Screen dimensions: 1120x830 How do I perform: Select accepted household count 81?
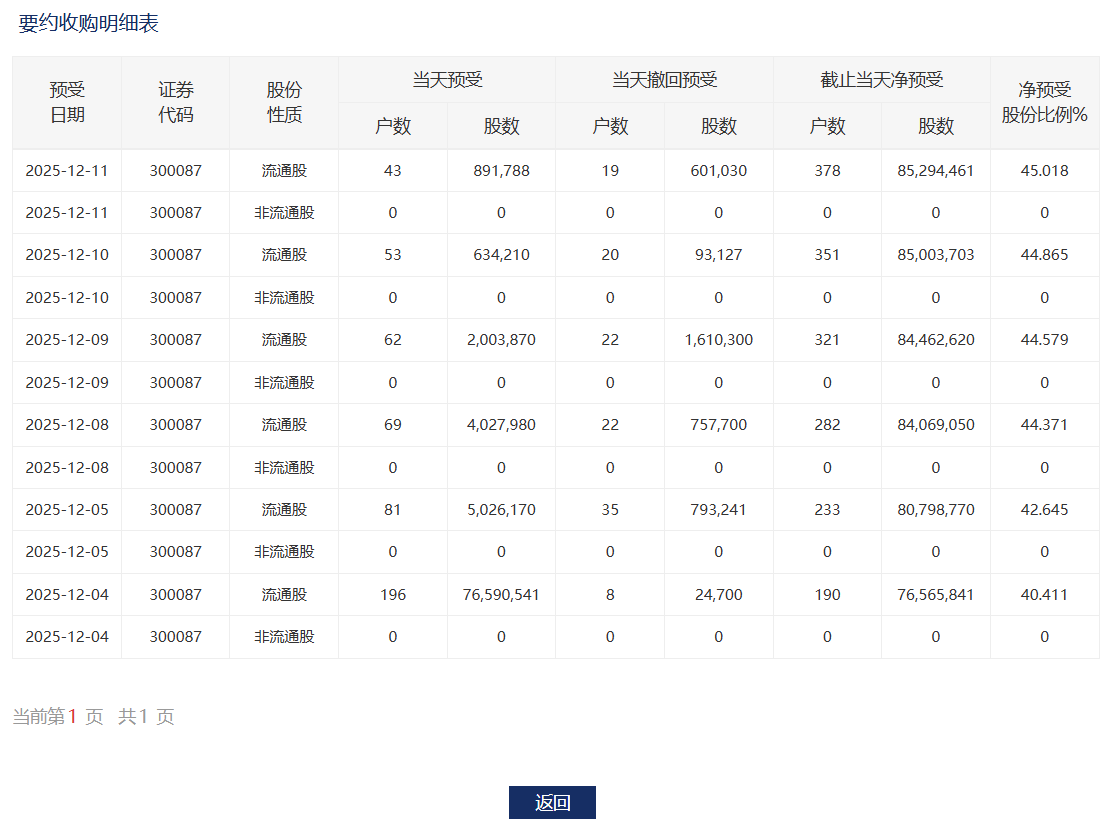point(393,510)
